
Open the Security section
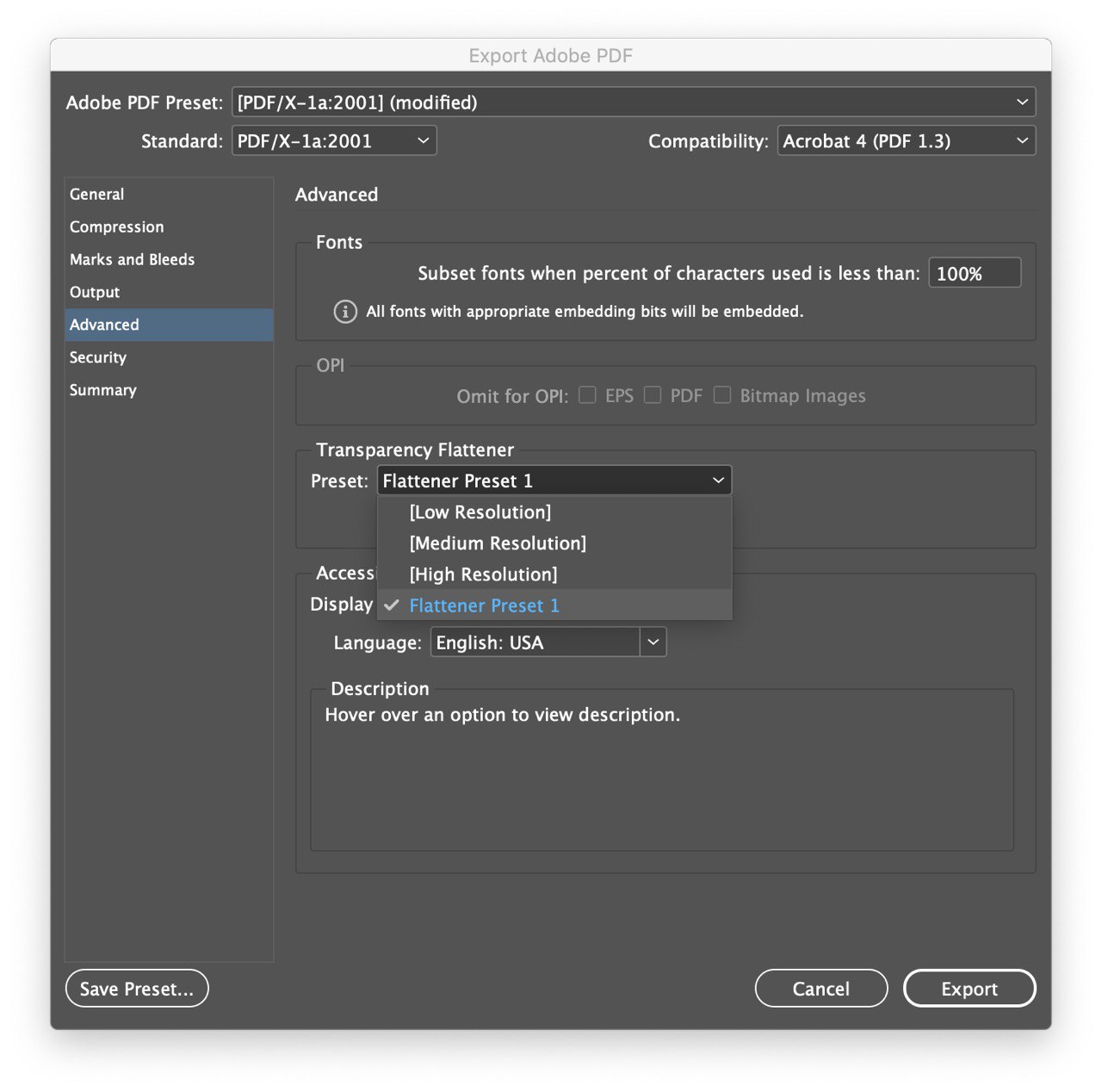point(169,357)
